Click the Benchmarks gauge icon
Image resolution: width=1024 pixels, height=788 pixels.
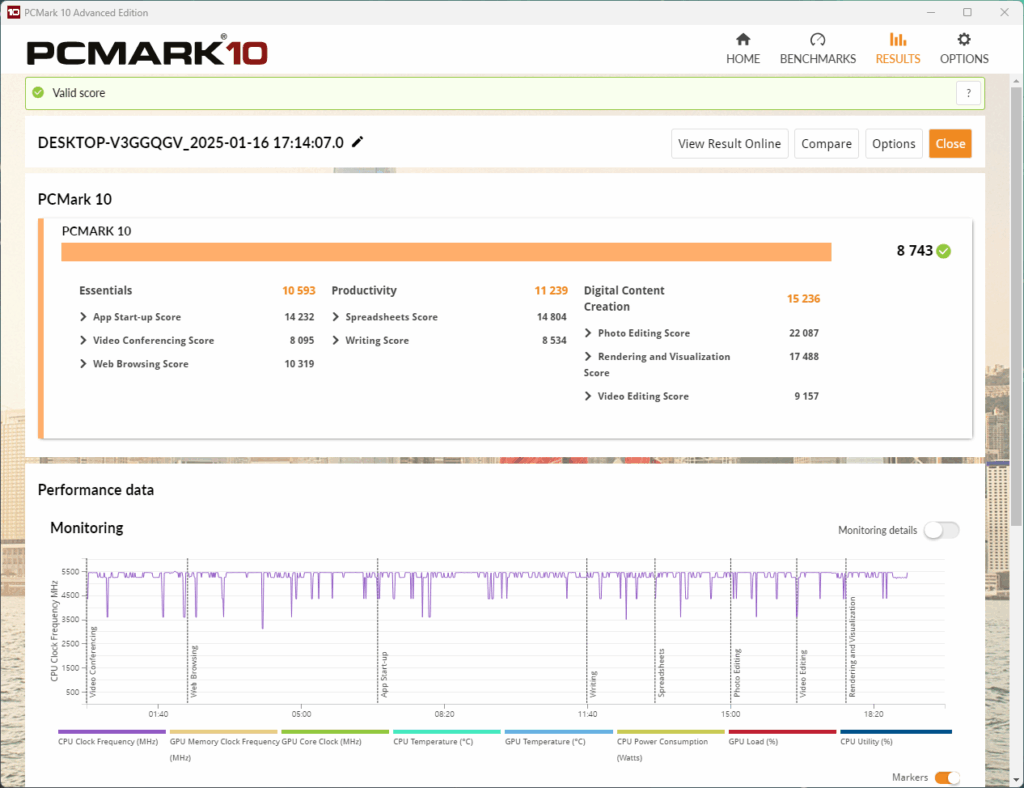click(x=817, y=39)
